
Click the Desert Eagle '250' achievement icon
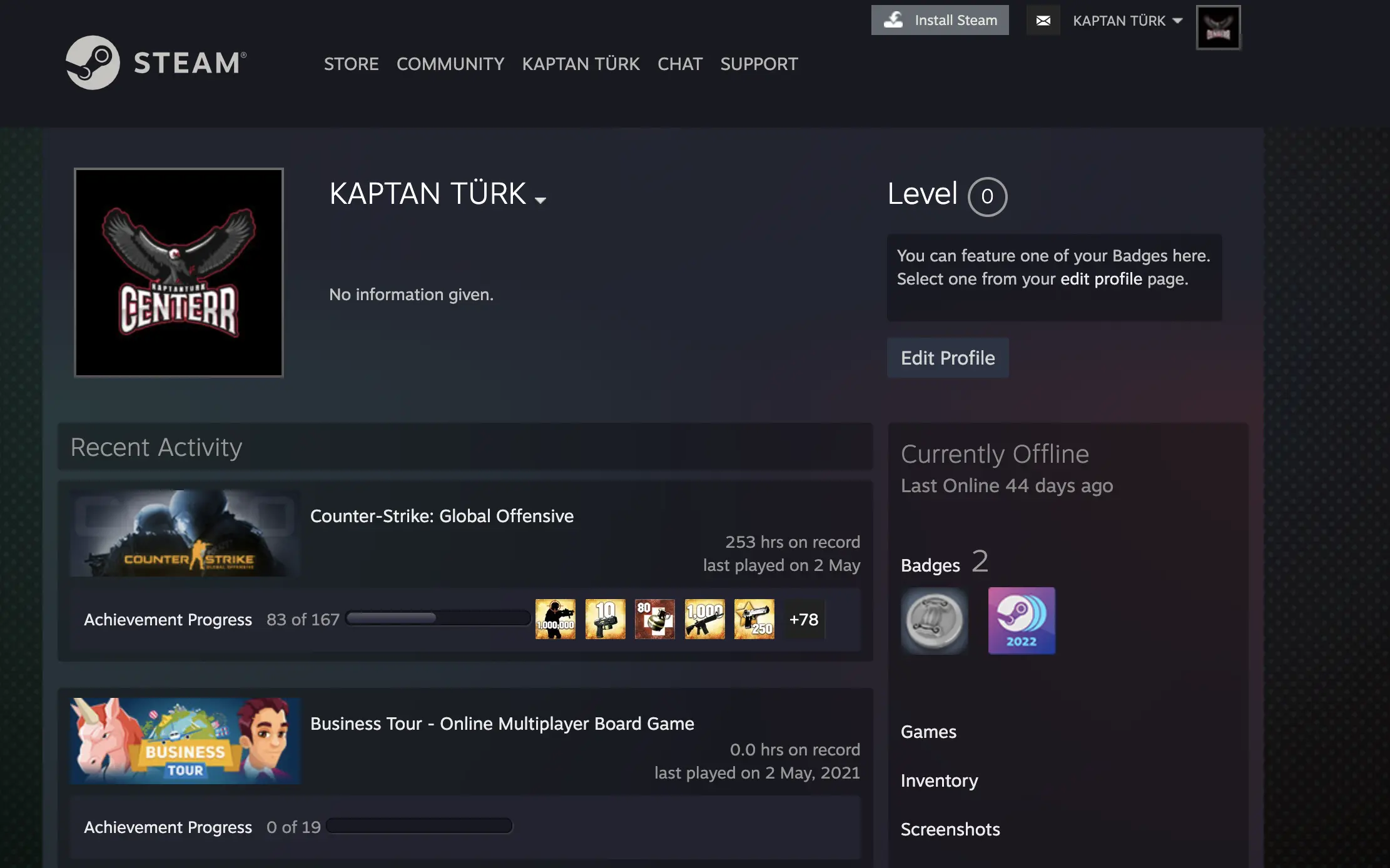[754, 619]
